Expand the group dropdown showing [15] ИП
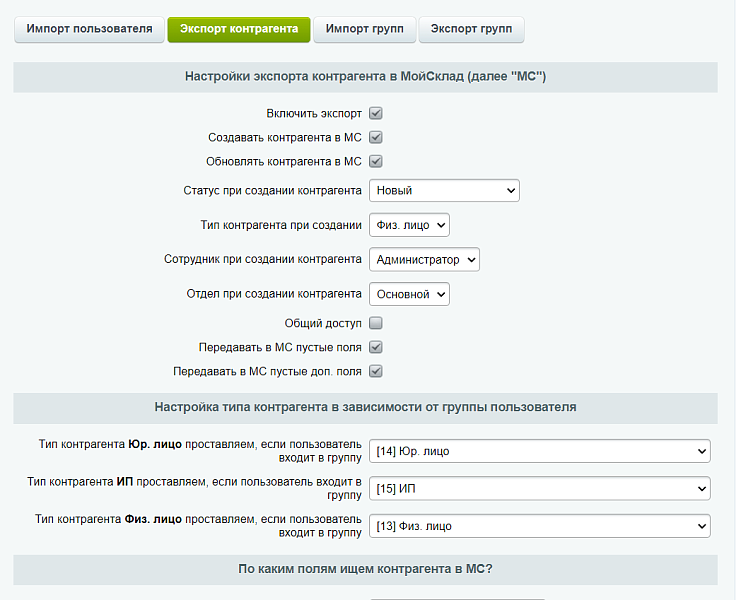The height and width of the screenshot is (600, 741). (539, 488)
